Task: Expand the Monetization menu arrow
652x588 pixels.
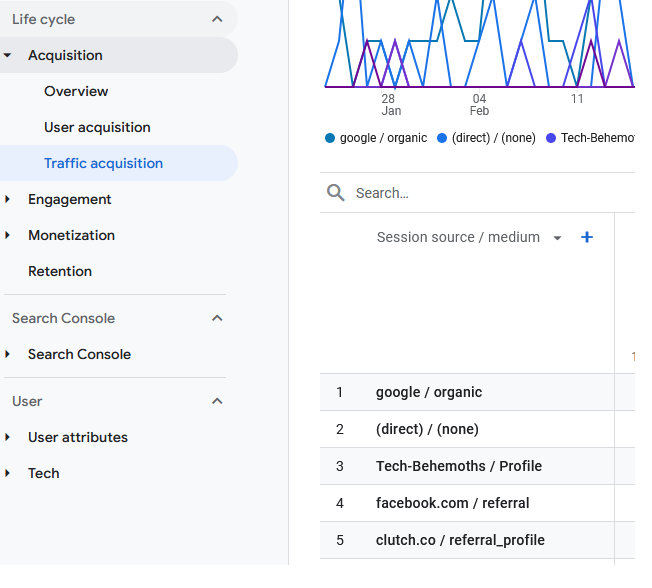Action: [x=8, y=235]
